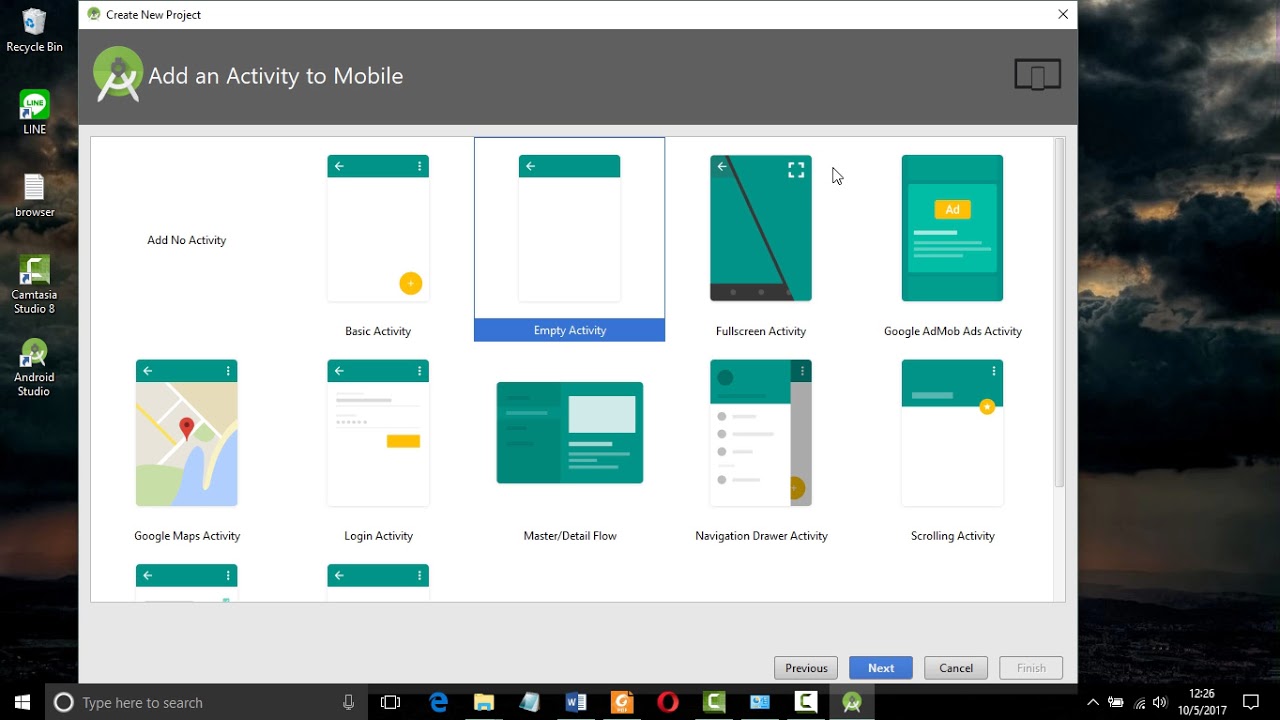Open File Explorer from the taskbar
The width and height of the screenshot is (1280, 720).
484,702
